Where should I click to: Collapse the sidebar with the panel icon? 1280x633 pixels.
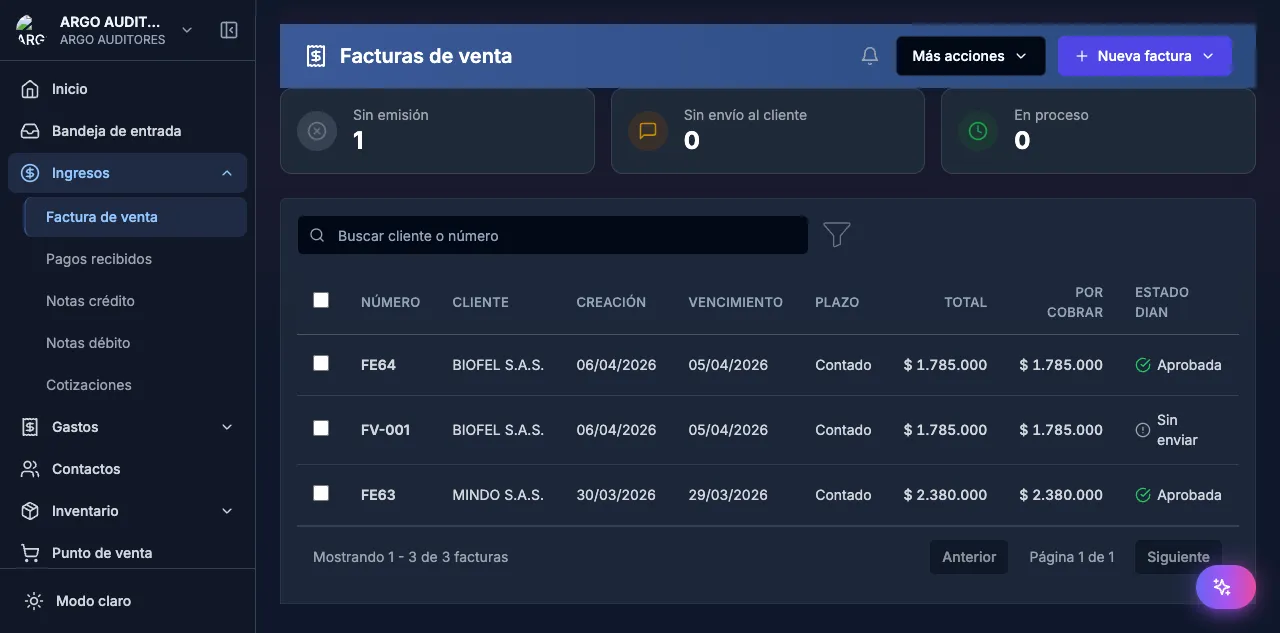[229, 30]
